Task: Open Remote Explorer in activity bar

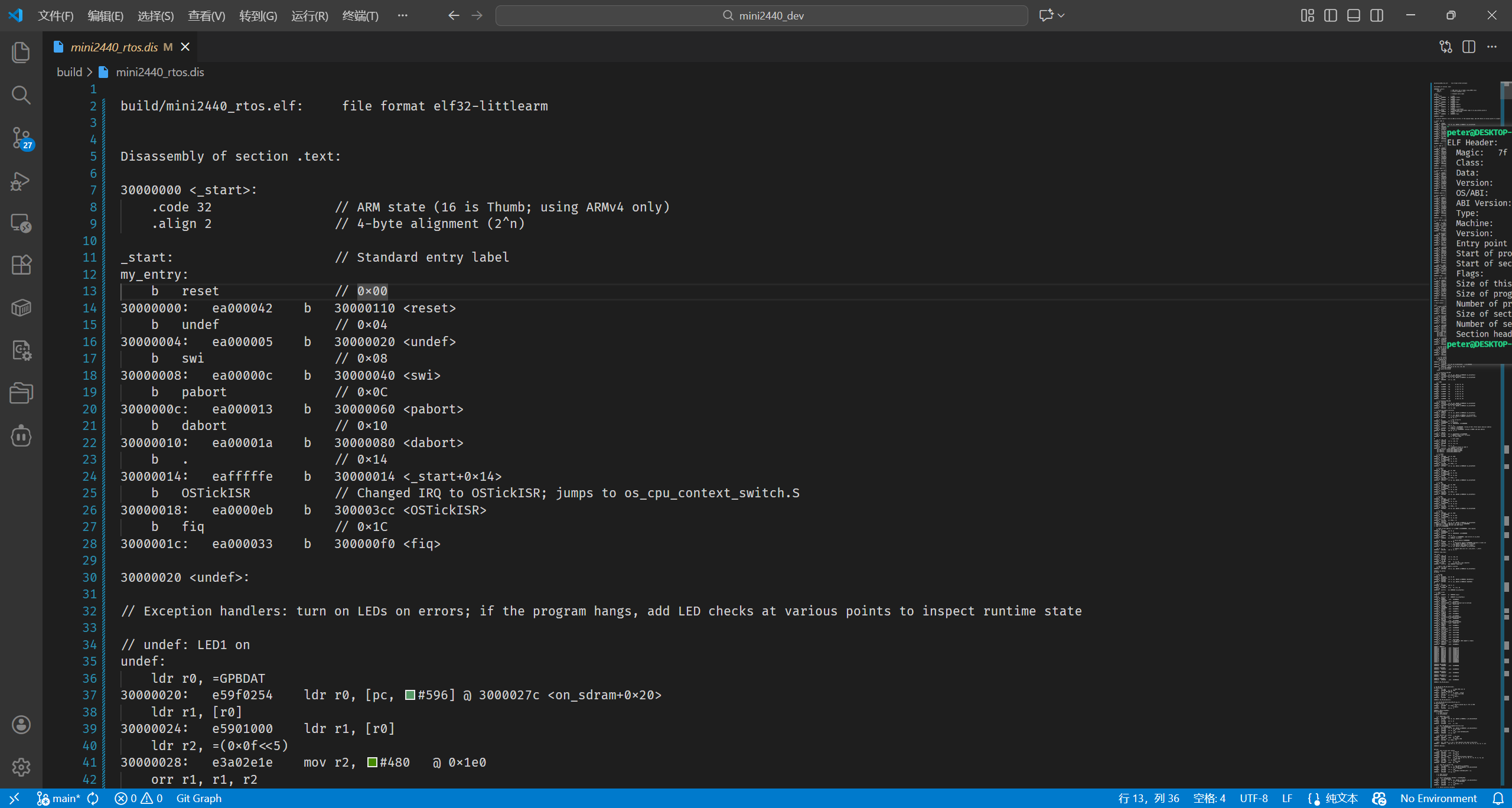Action: click(x=21, y=223)
